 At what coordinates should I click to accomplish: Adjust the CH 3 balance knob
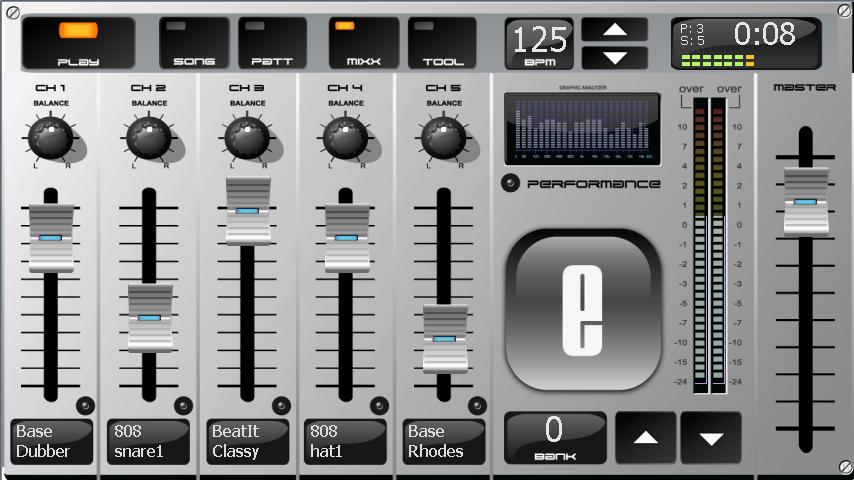[x=247, y=138]
